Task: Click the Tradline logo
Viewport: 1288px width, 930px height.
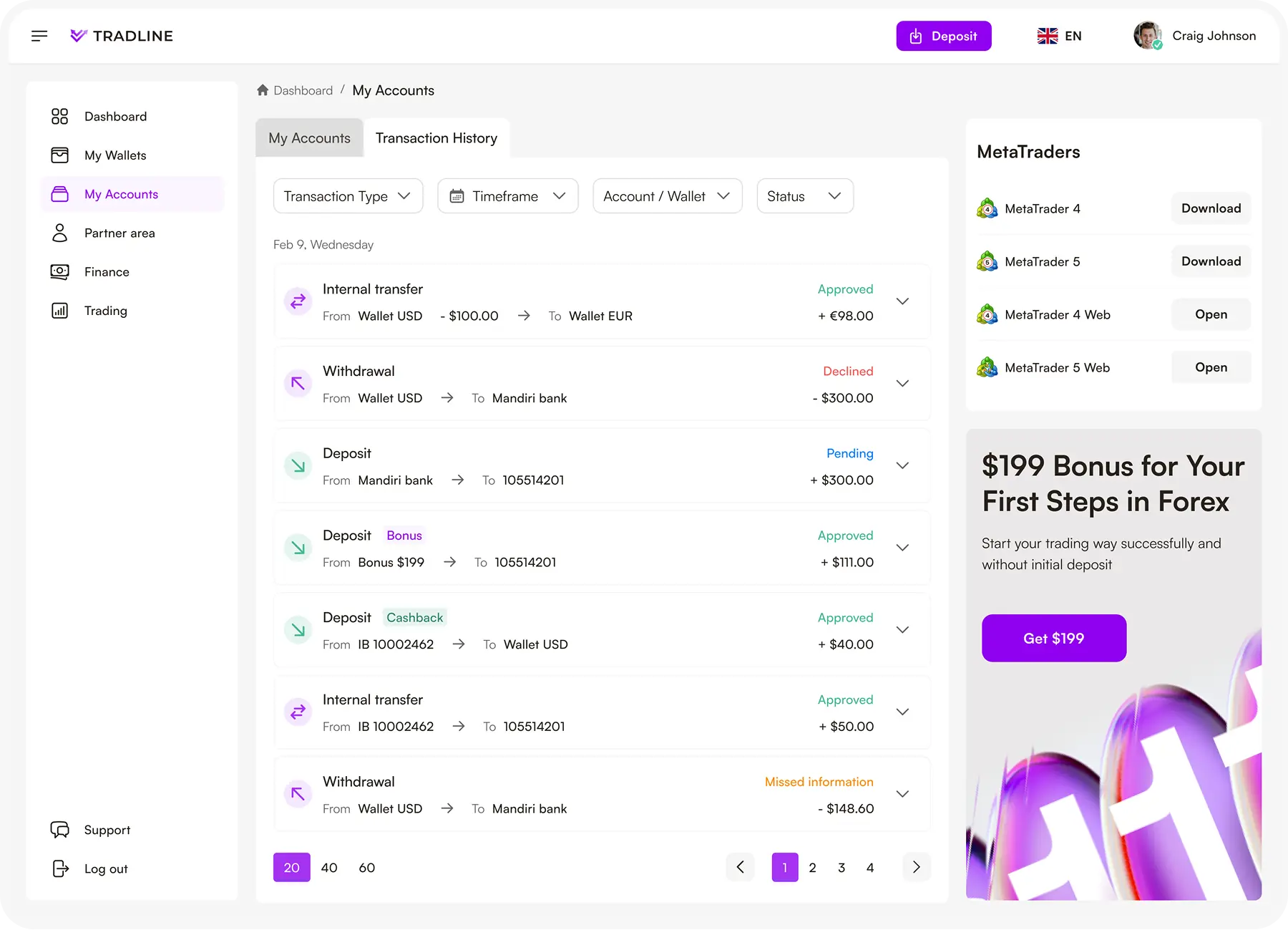Action: click(x=122, y=36)
